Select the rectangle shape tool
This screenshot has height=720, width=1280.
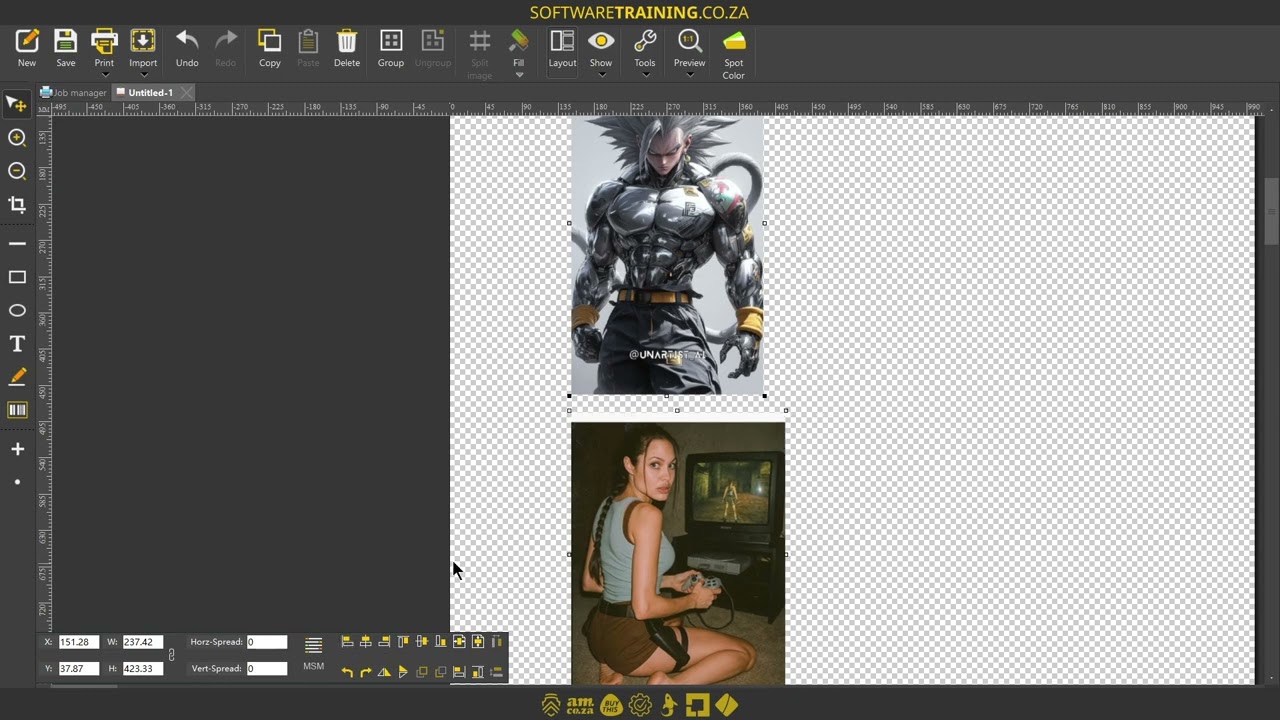(17, 277)
